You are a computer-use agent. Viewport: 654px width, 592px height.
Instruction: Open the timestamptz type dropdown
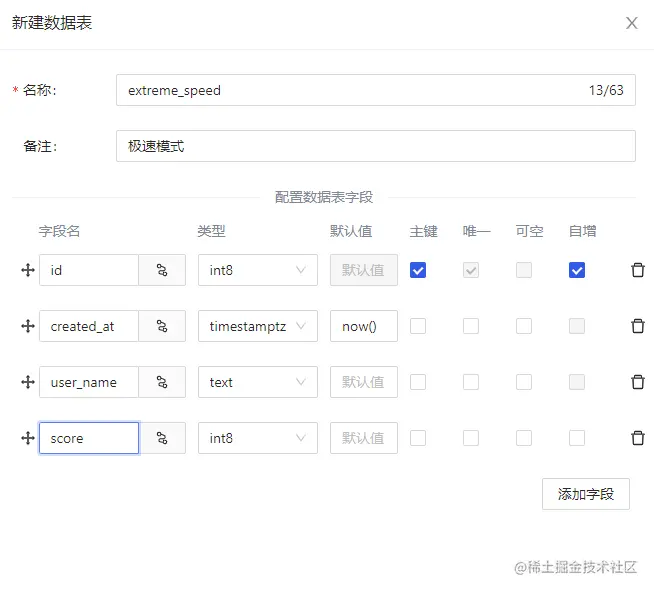pyautogui.click(x=258, y=326)
